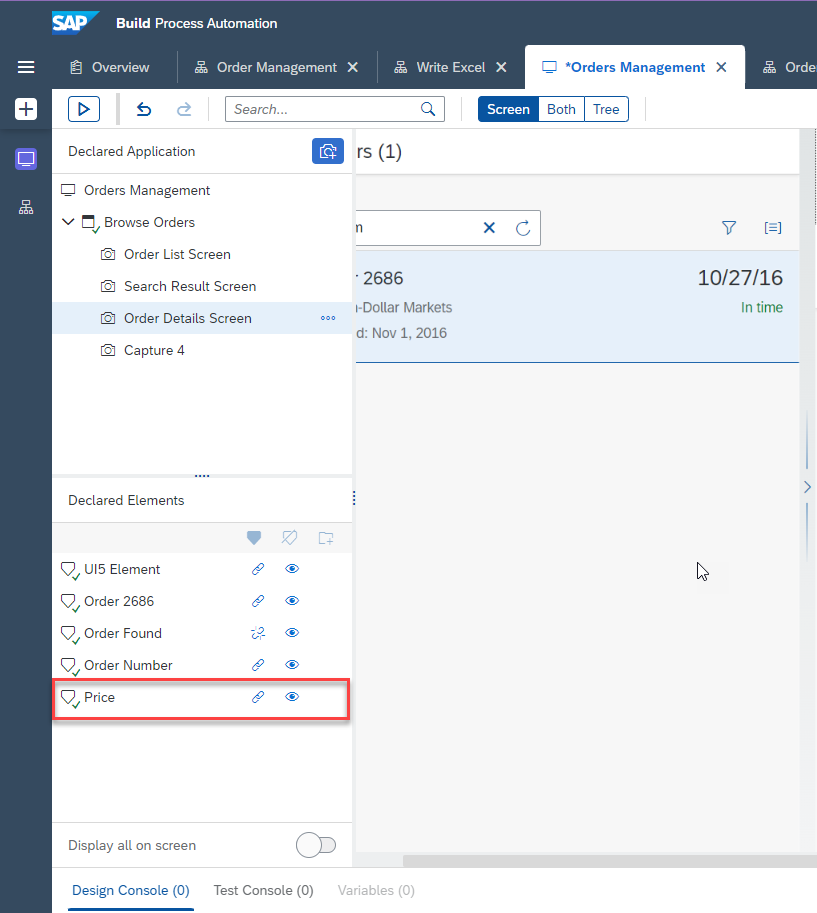This screenshot has height=913, width=817.
Task: Redo the last action
Action: 184,109
